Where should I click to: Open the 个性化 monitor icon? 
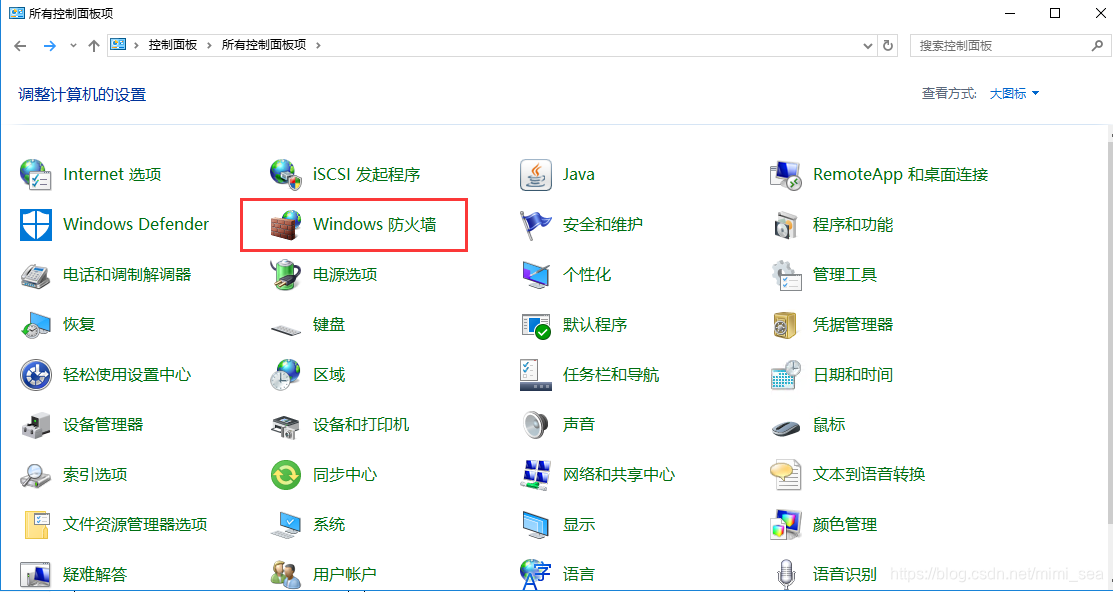pos(536,275)
